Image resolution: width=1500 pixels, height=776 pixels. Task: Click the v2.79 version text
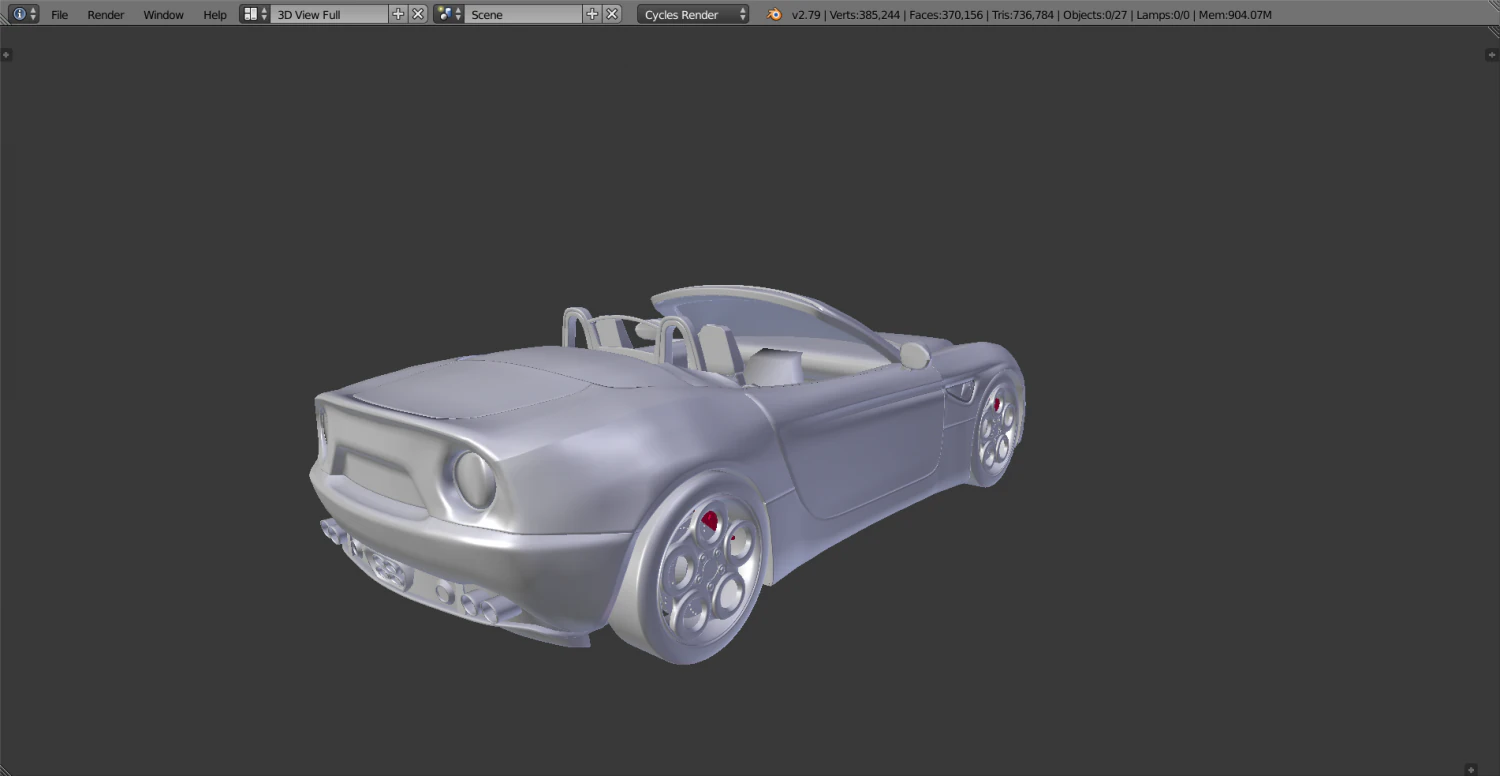(x=806, y=15)
